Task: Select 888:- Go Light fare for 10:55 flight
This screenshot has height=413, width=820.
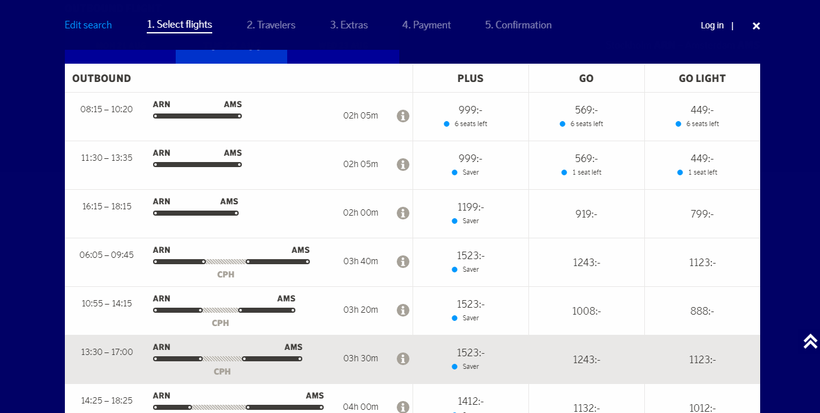Action: tap(702, 311)
